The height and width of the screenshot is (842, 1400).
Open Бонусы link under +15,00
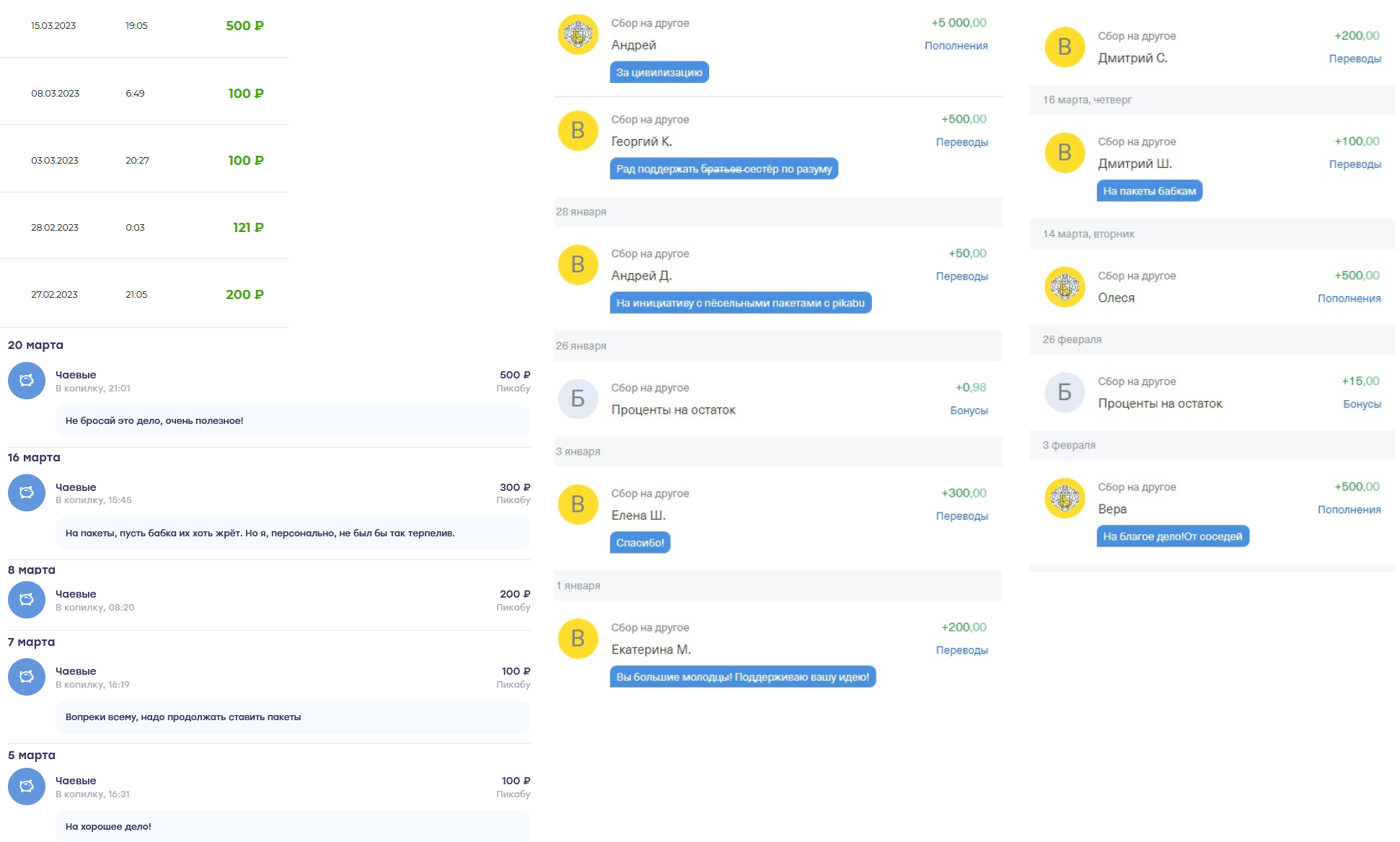[x=1361, y=404]
